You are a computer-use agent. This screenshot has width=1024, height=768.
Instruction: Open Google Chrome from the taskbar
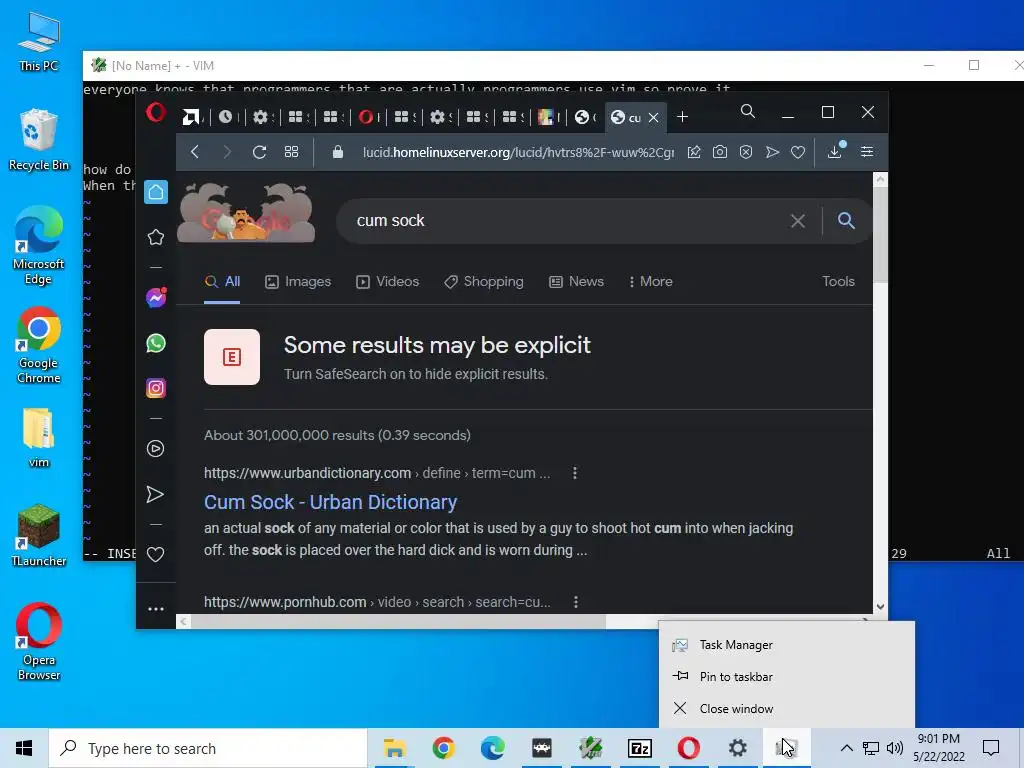[443, 748]
